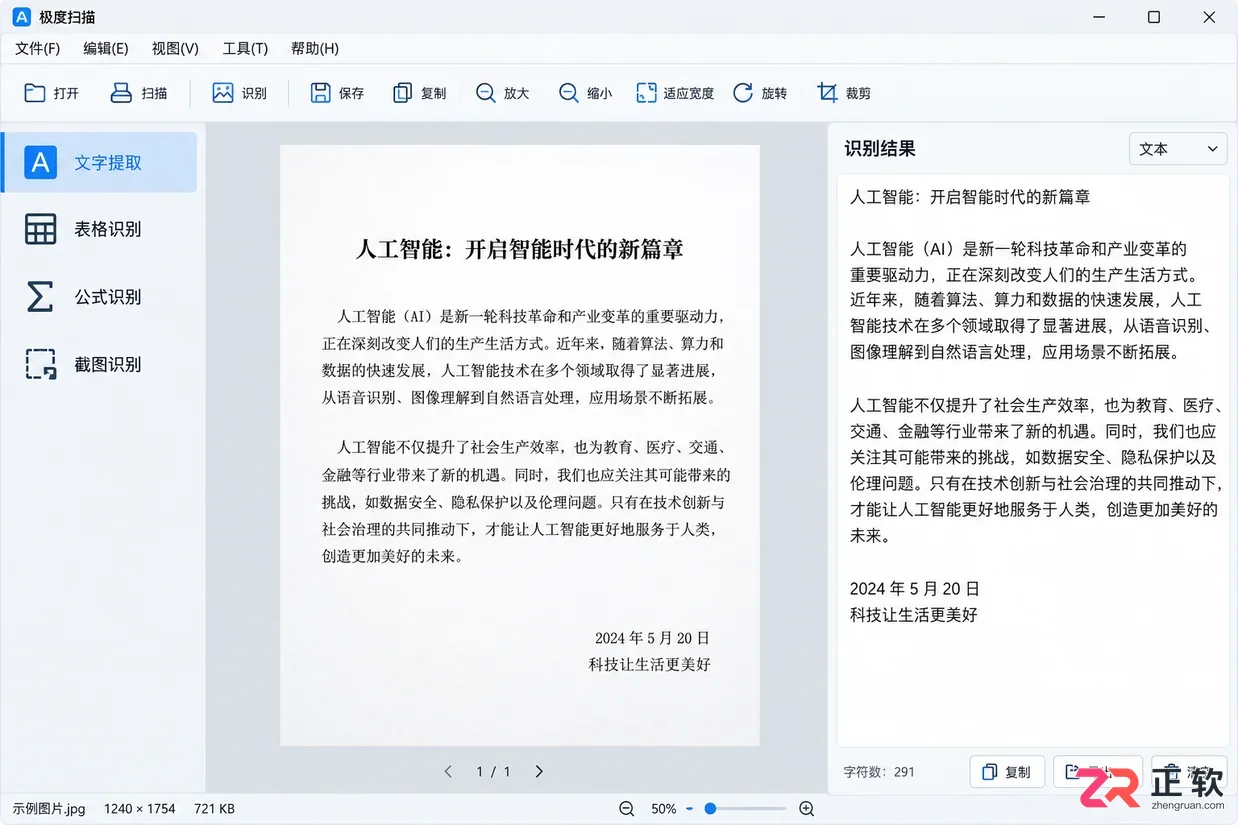Start a scan with 扫描 button

[x=138, y=93]
